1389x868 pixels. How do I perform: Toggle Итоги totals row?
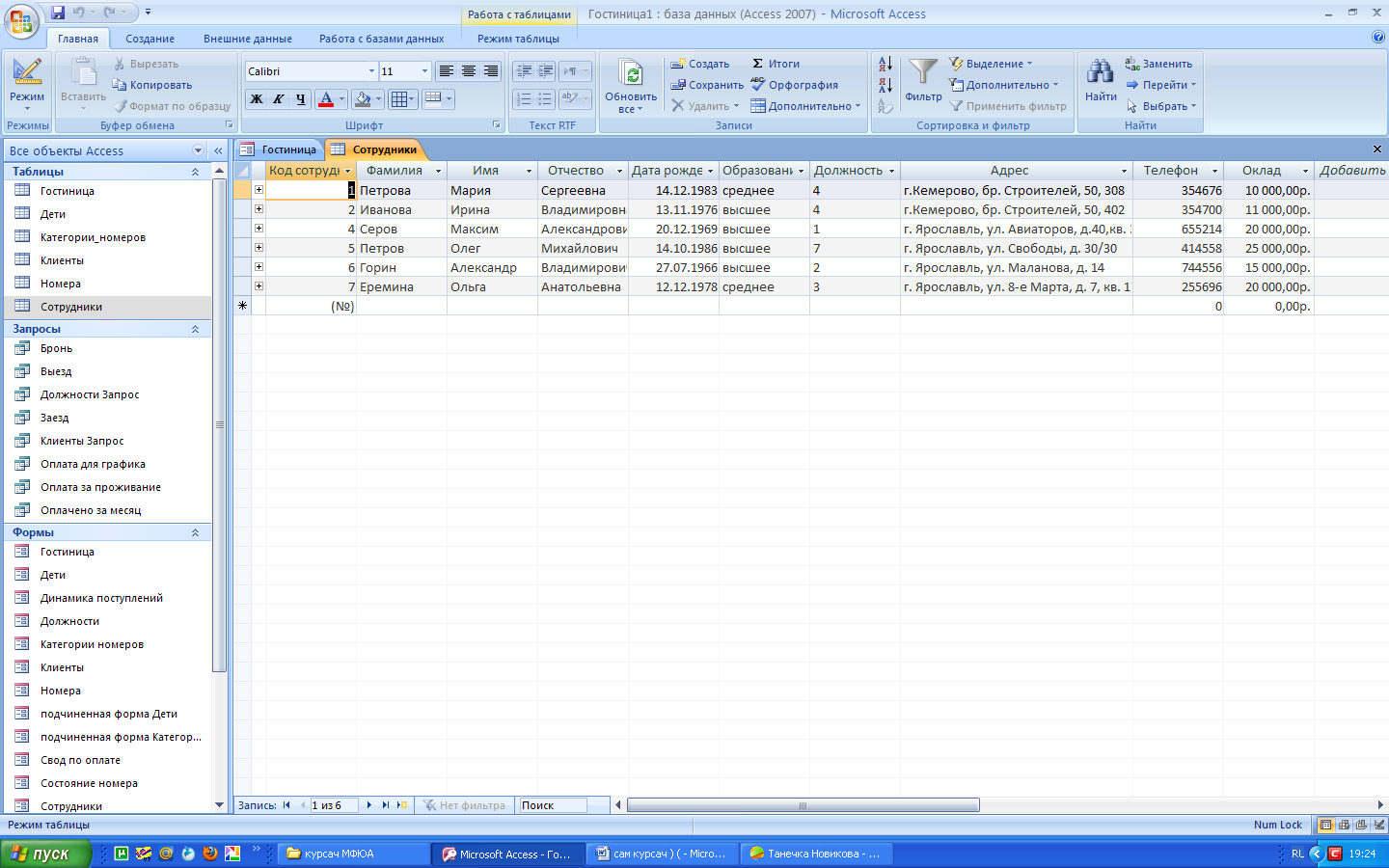point(776,64)
